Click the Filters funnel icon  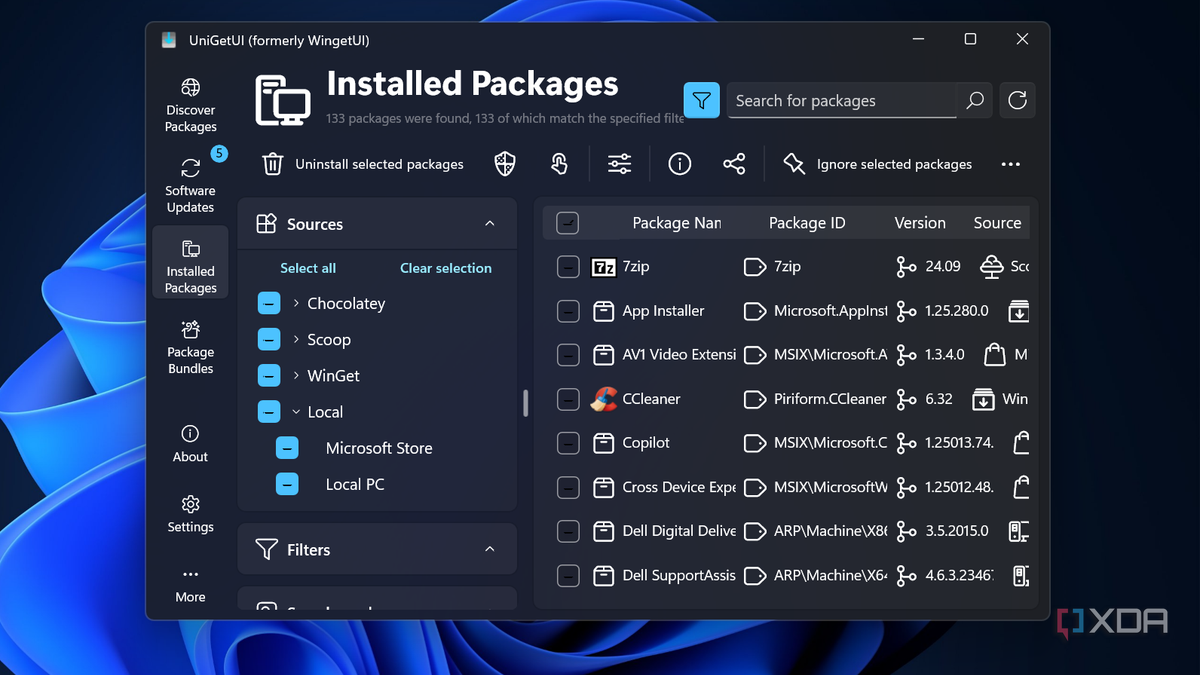click(x=266, y=549)
